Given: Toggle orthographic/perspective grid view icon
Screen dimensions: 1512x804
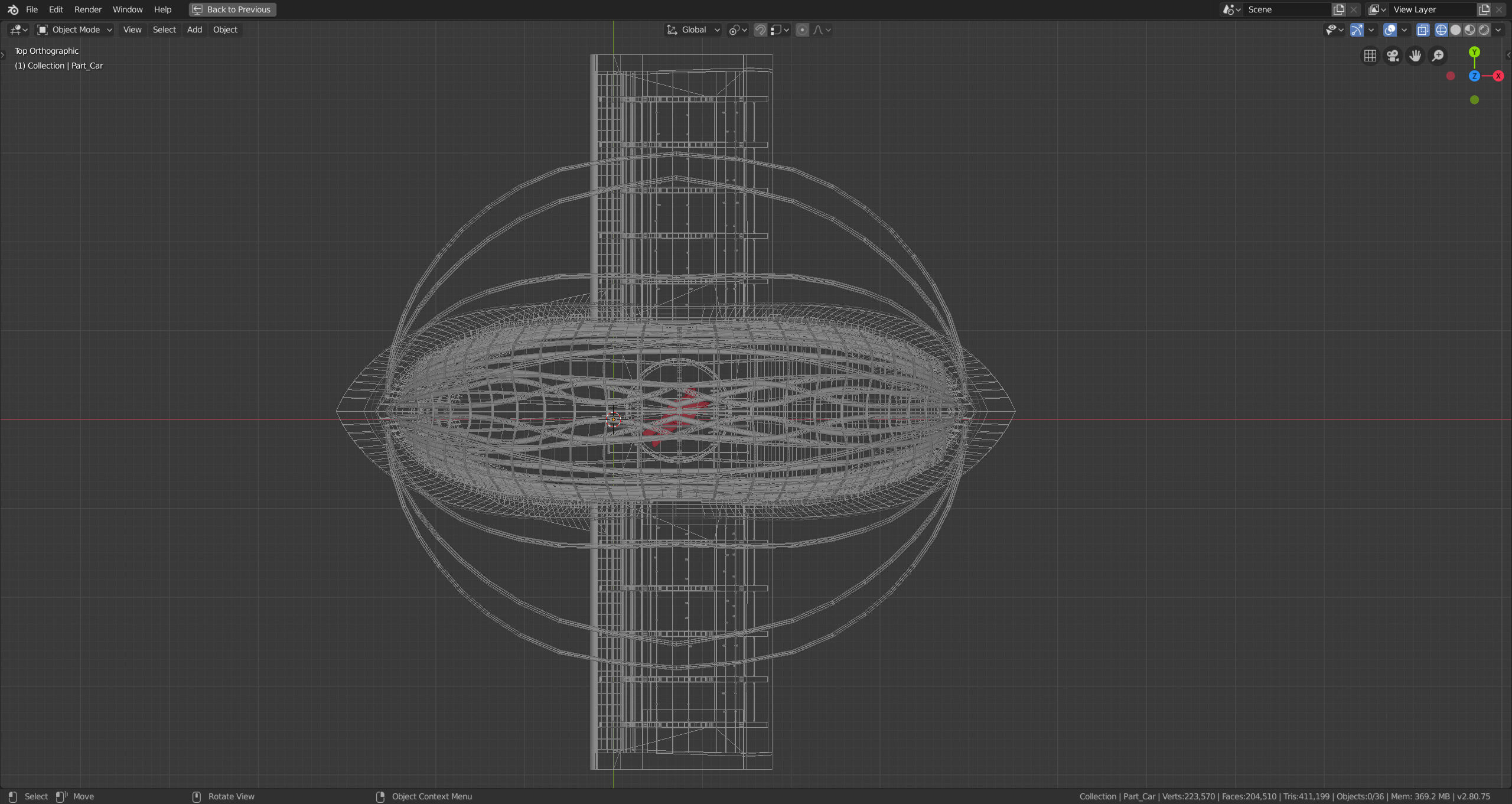Looking at the screenshot, I should coord(1370,56).
